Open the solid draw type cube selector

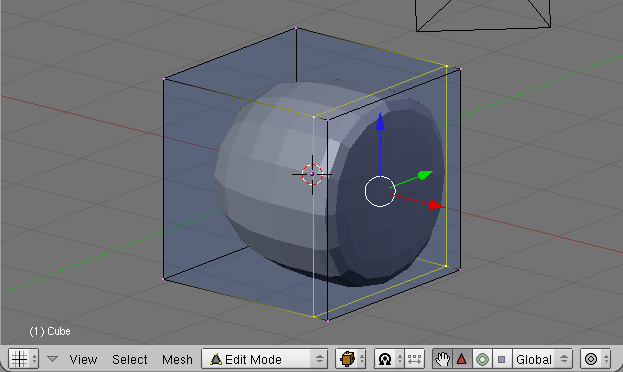click(x=350, y=359)
